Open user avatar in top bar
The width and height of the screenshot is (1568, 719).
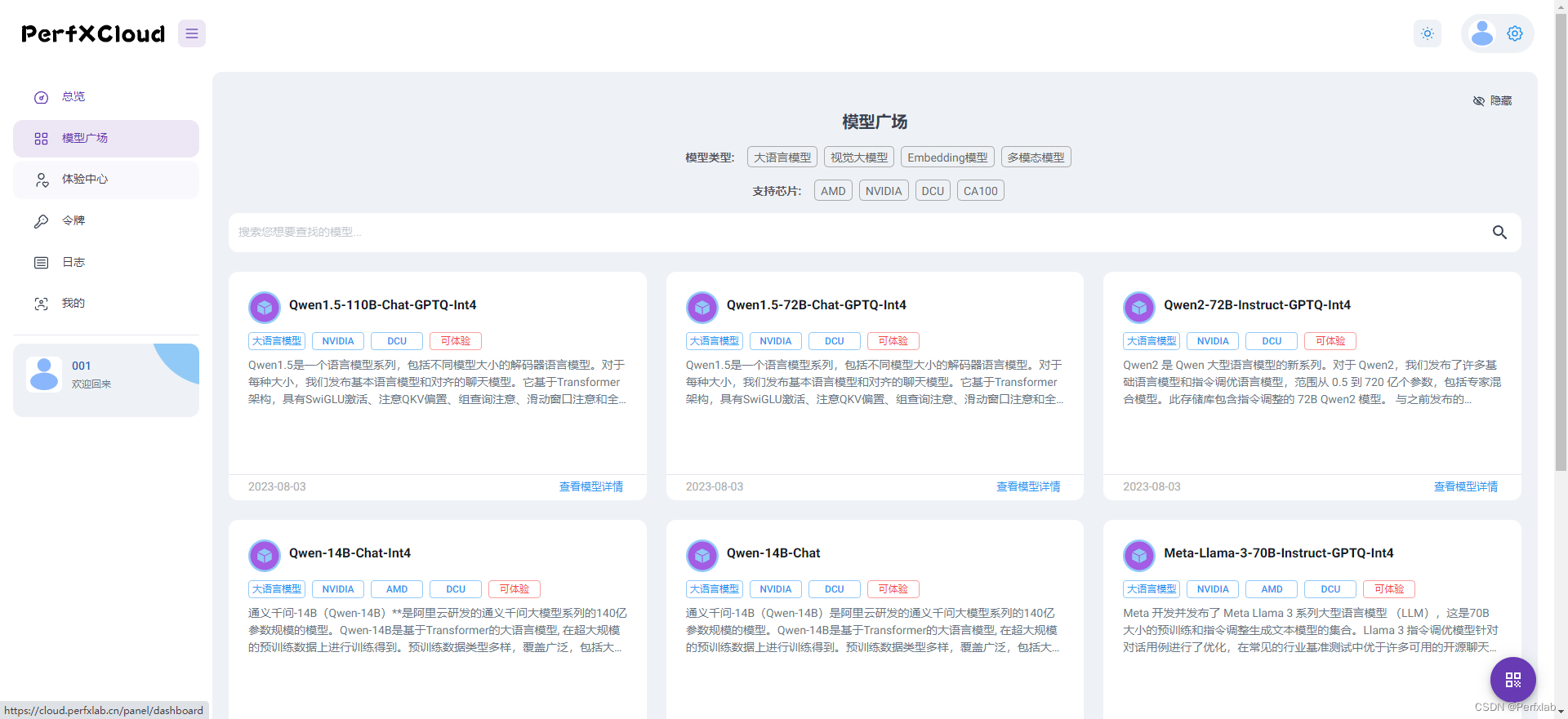tap(1481, 33)
